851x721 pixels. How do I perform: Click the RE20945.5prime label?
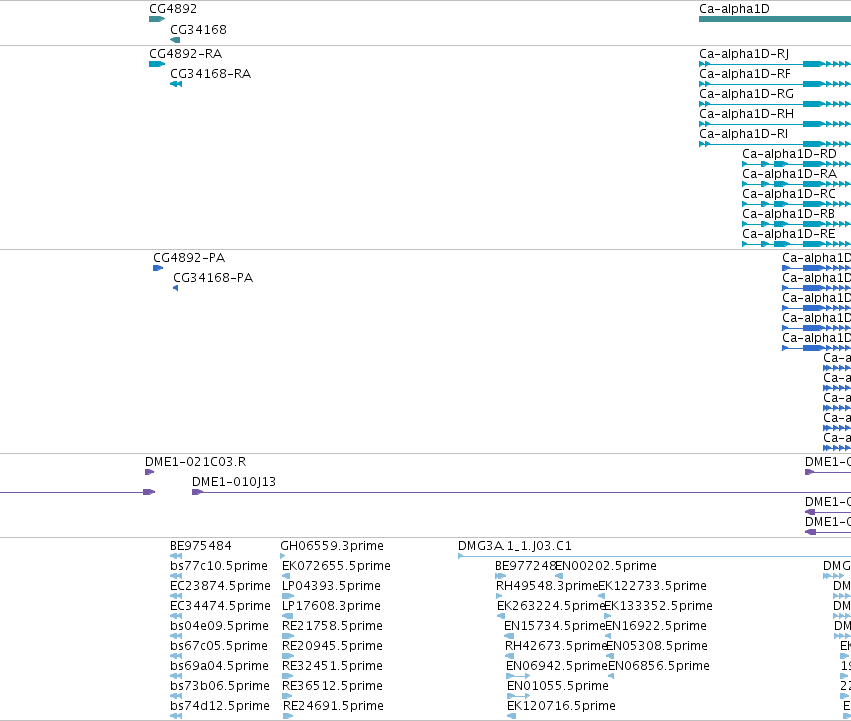[333, 647]
